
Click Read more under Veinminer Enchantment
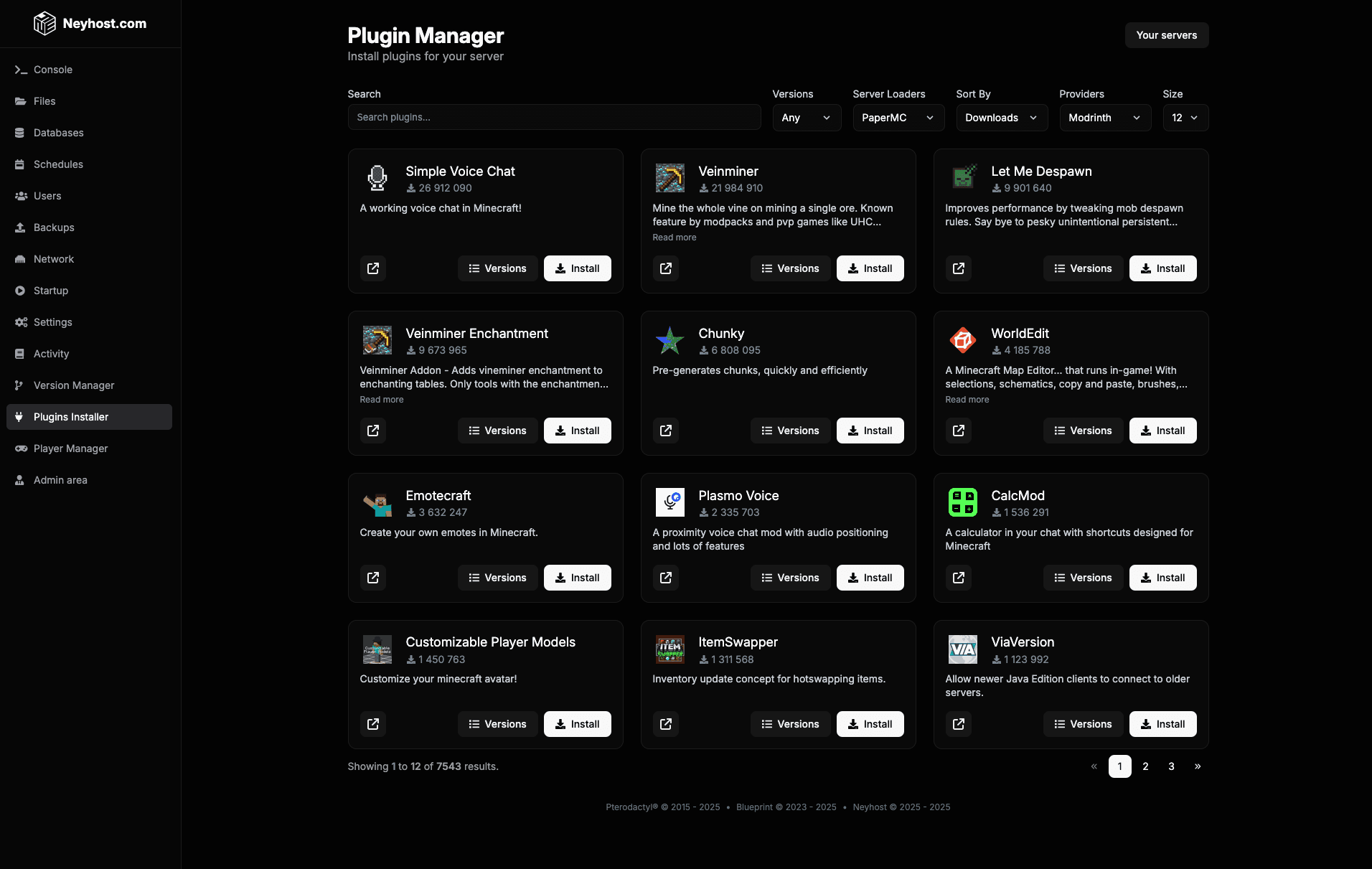point(381,400)
